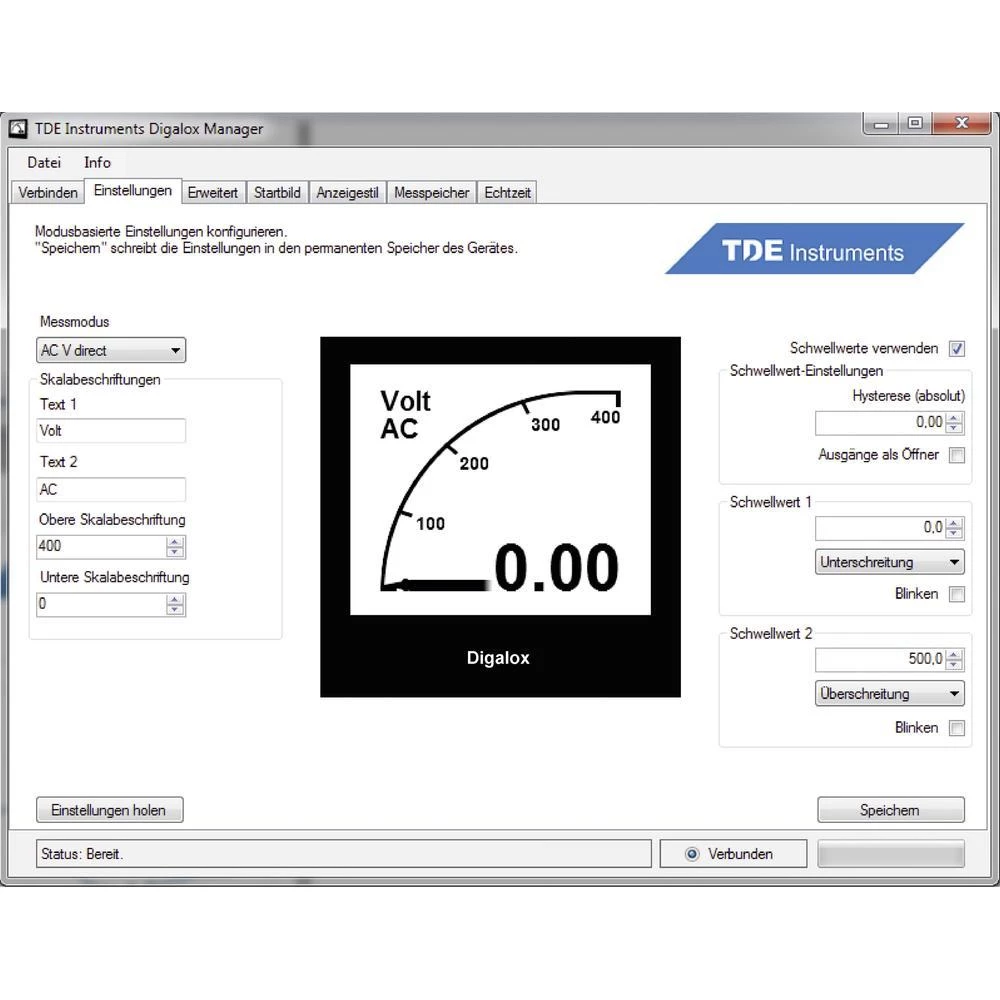This screenshot has width=1000, height=1000.
Task: Switch to the Anzeigestil tab
Action: click(x=347, y=193)
